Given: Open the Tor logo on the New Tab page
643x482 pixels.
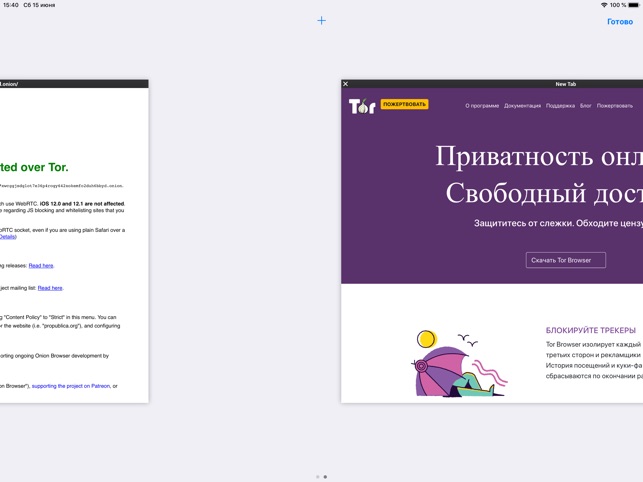Looking at the screenshot, I should (362, 106).
